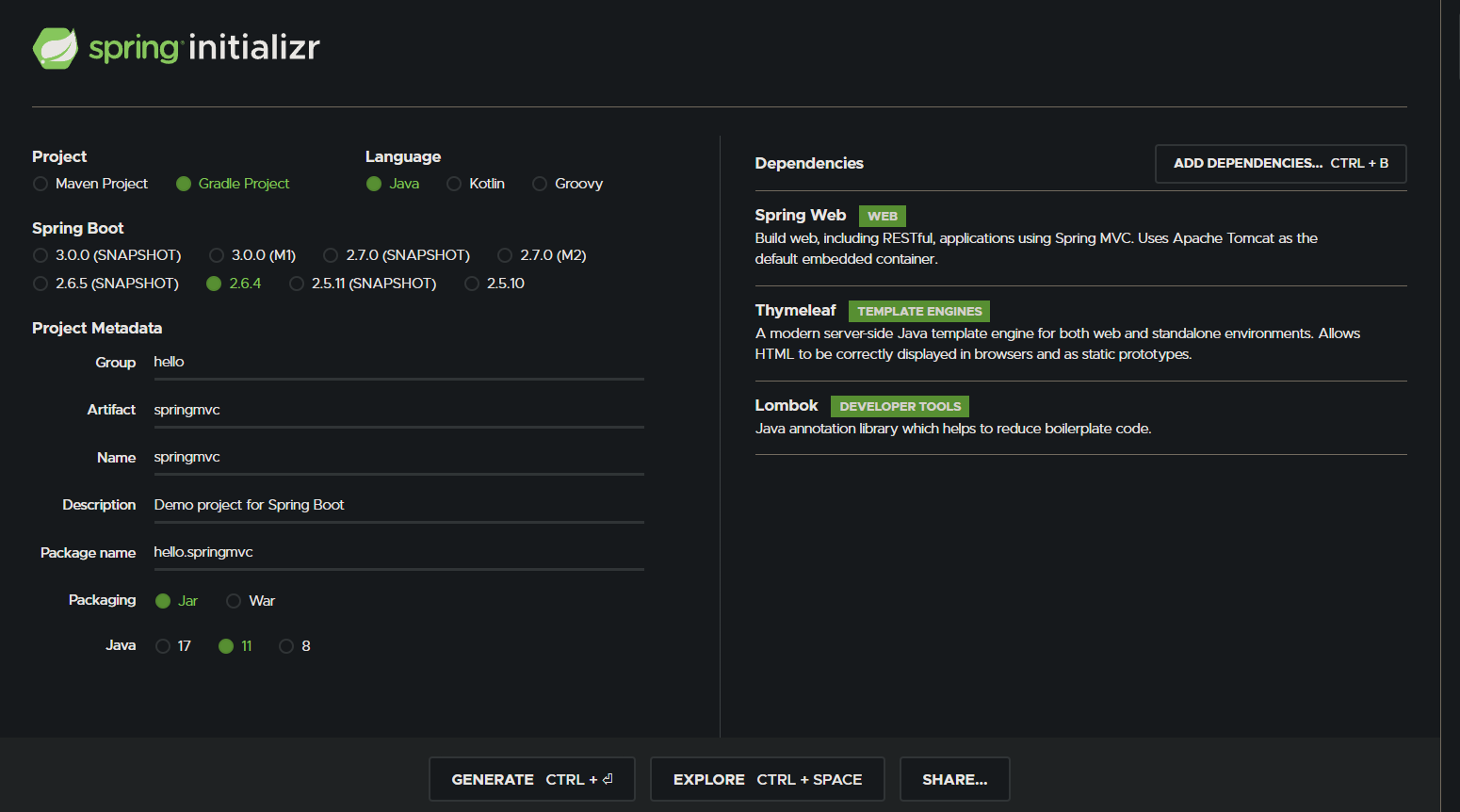The image size is (1460, 812).
Task: Select Spring Boot 2.6.5 (SNAPSHOT)
Action: point(105,284)
